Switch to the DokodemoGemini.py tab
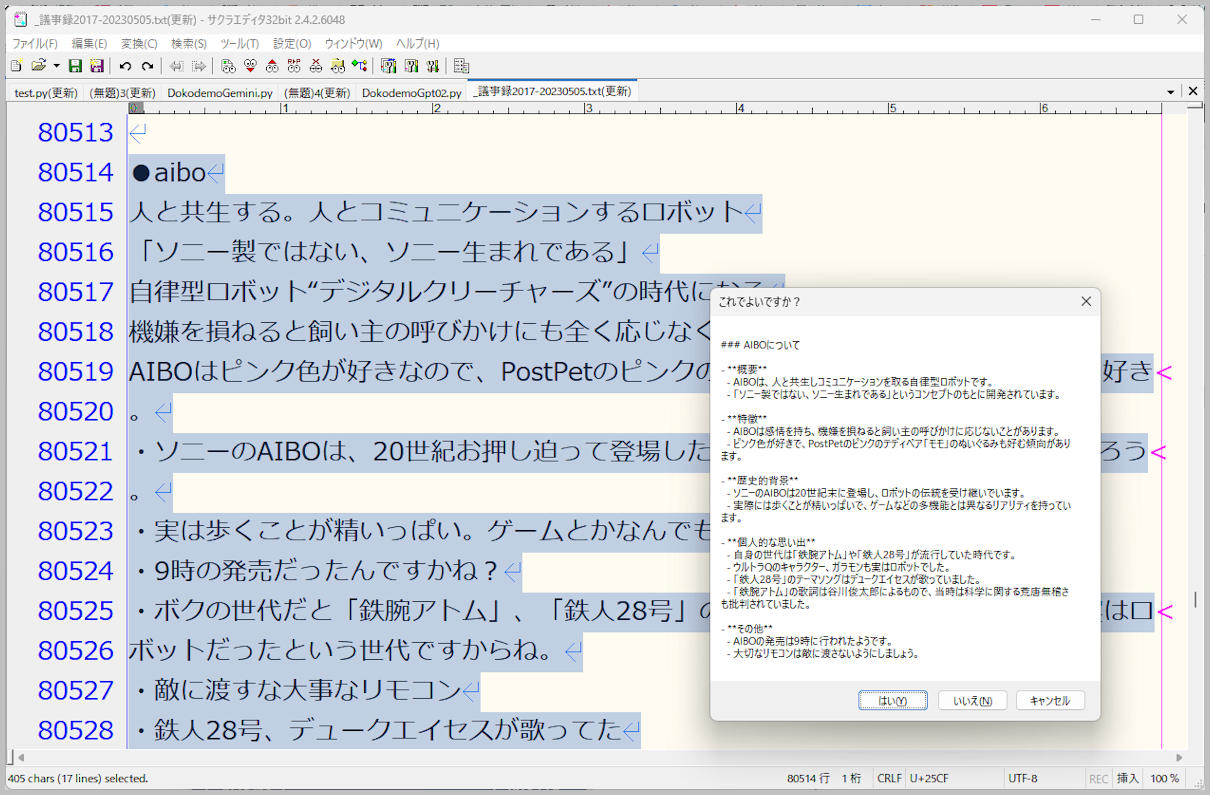 (x=220, y=93)
